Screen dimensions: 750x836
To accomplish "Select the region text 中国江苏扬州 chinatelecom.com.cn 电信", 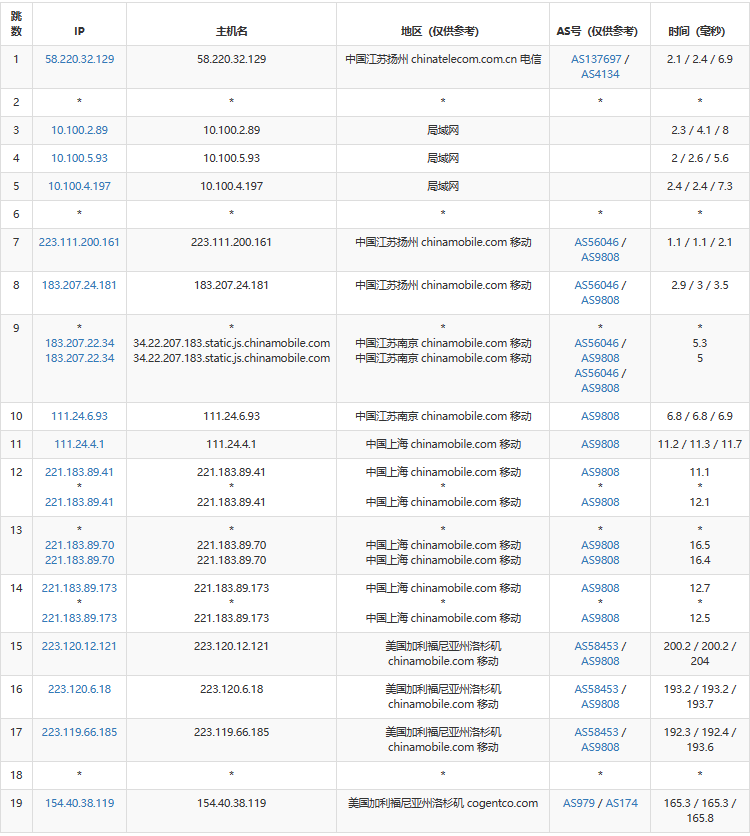I will (443, 59).
